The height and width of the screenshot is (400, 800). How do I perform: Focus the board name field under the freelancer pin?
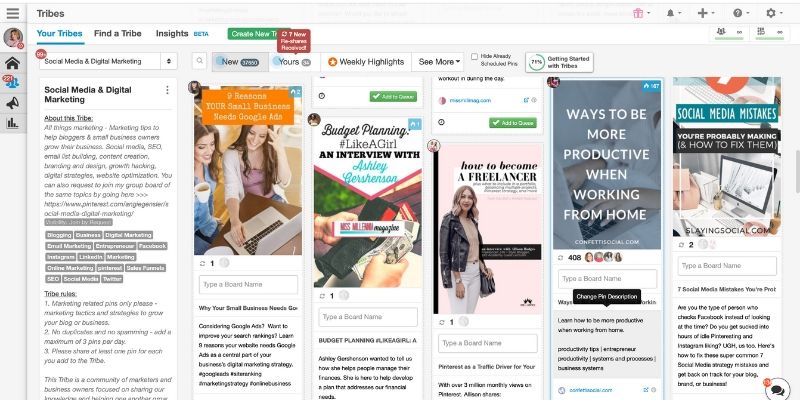488,343
